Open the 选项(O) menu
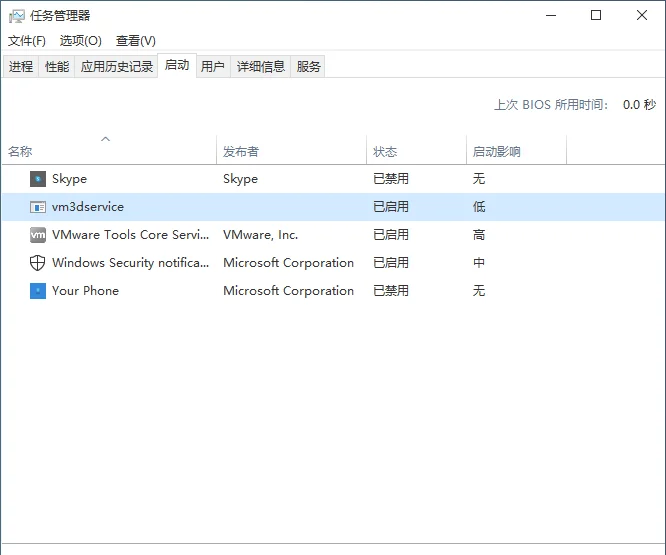Image resolution: width=666 pixels, height=555 pixels. (x=80, y=41)
